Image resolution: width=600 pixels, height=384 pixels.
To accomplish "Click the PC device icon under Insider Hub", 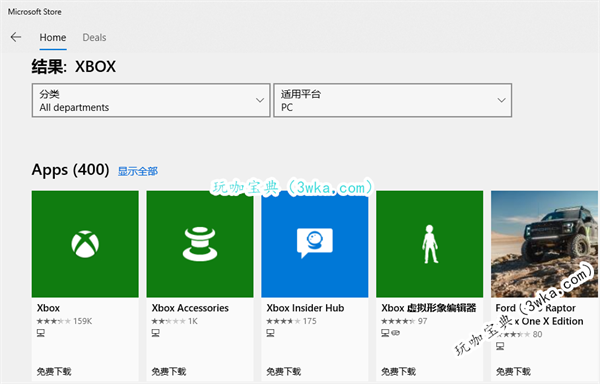I will [270, 333].
